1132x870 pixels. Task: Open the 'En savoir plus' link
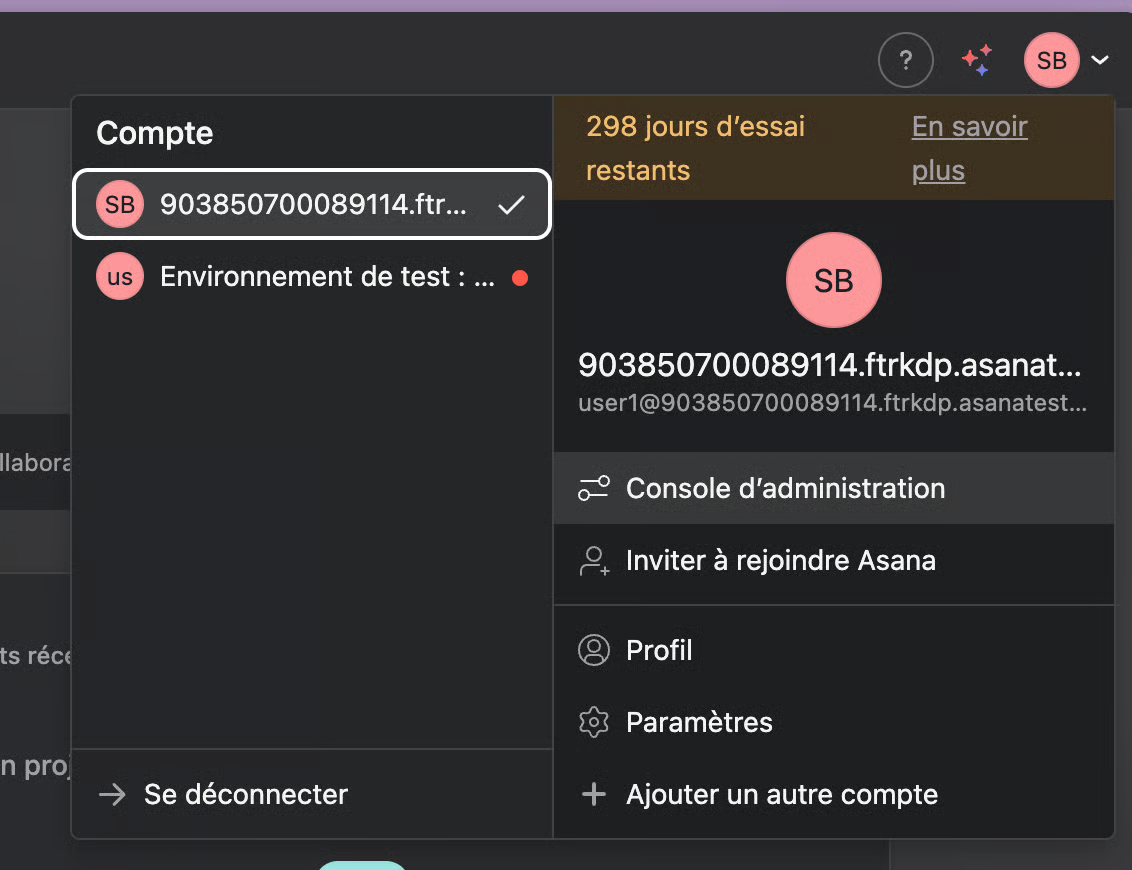(968, 148)
